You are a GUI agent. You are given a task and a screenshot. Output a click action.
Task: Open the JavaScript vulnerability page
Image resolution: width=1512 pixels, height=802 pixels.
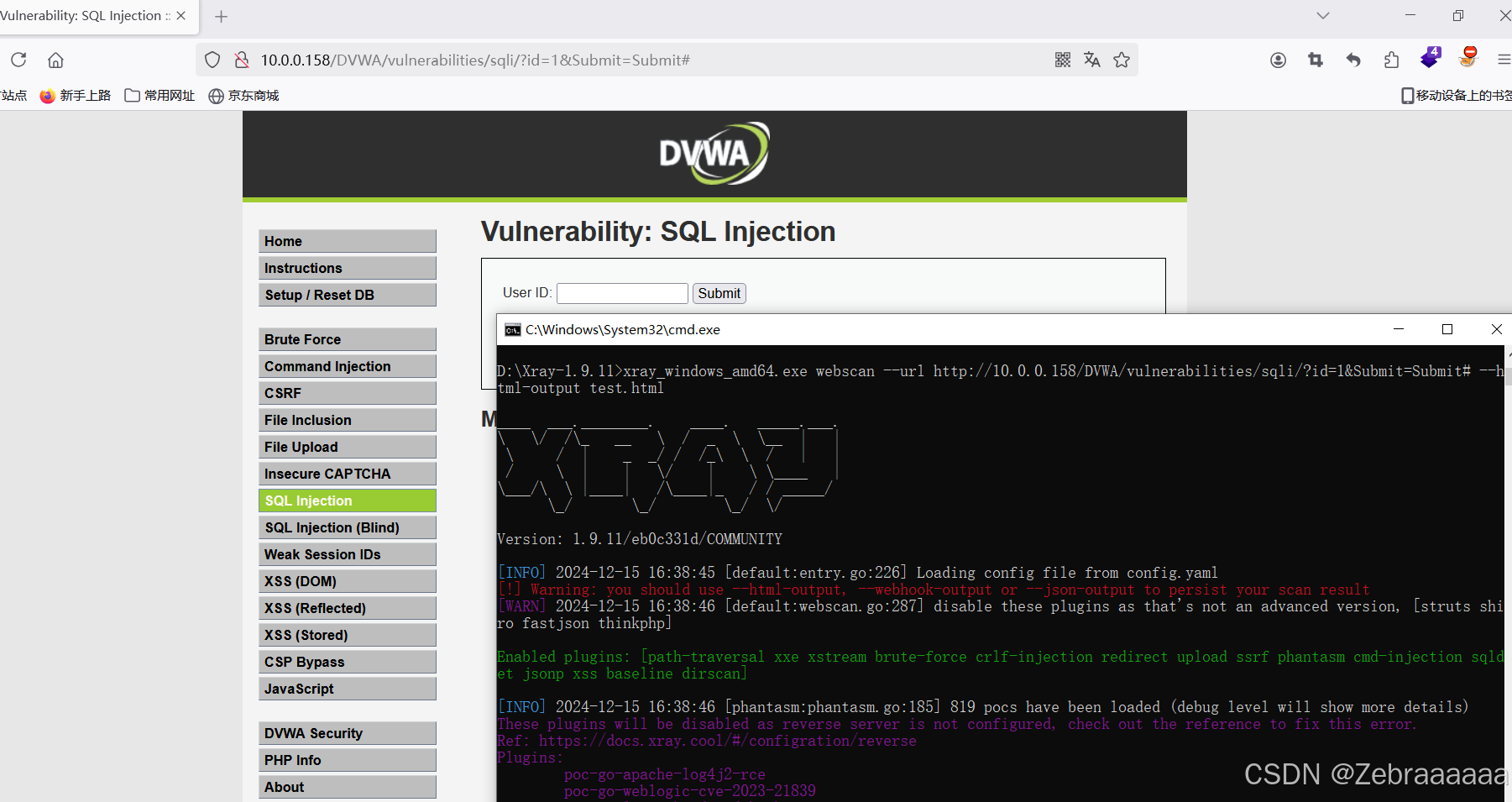click(348, 689)
